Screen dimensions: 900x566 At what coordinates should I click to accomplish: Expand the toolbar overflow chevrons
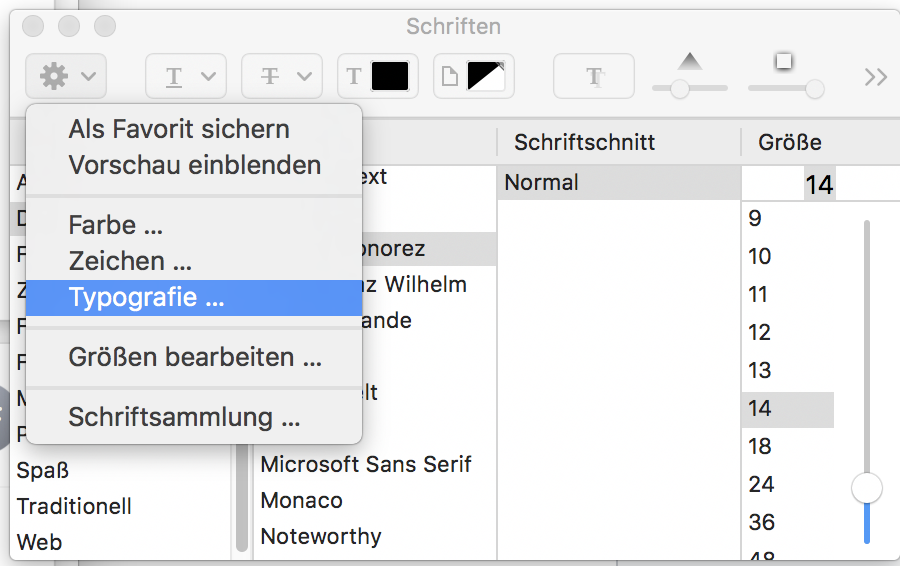point(875,76)
